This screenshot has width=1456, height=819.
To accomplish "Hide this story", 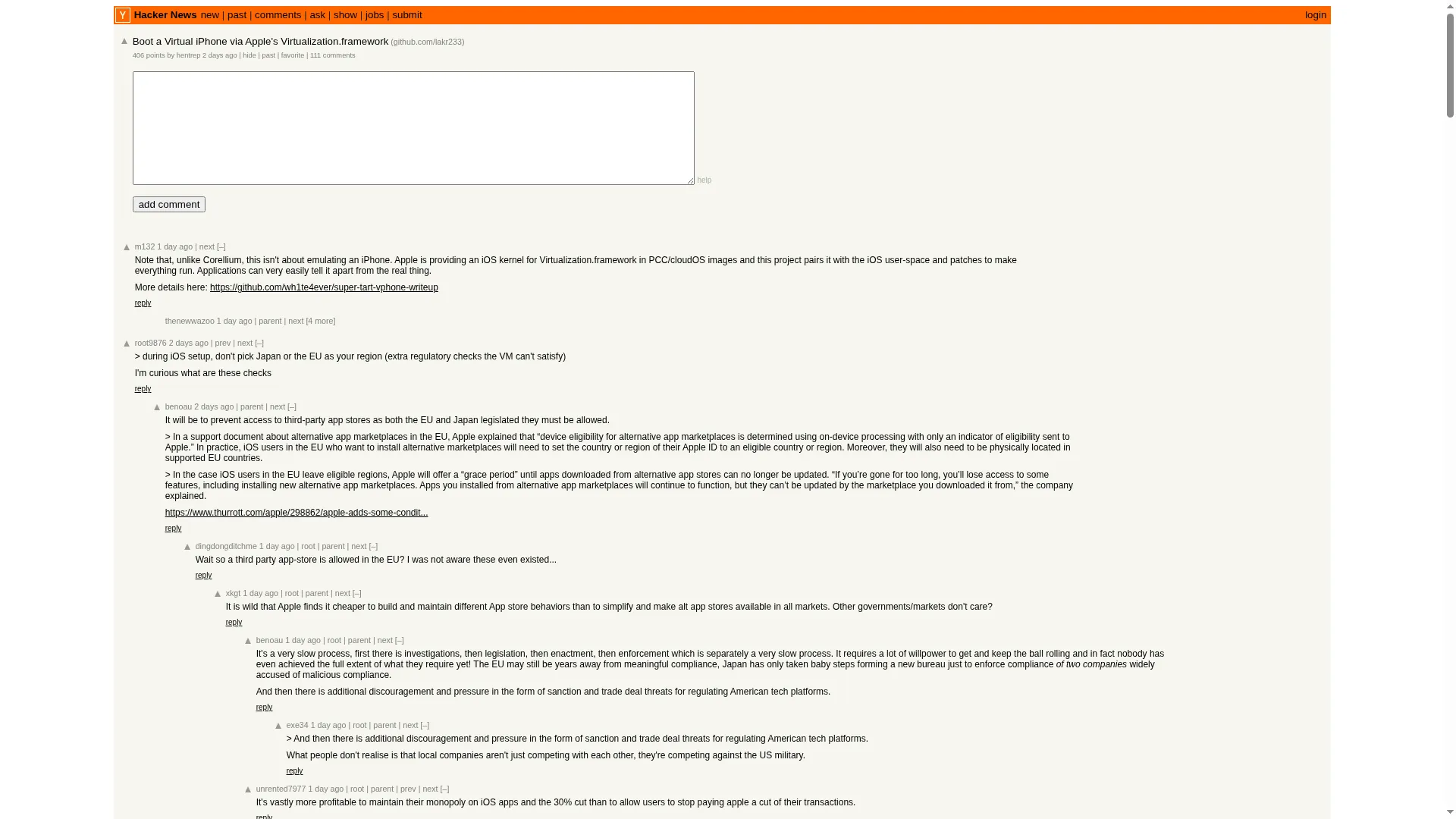I will [x=249, y=55].
